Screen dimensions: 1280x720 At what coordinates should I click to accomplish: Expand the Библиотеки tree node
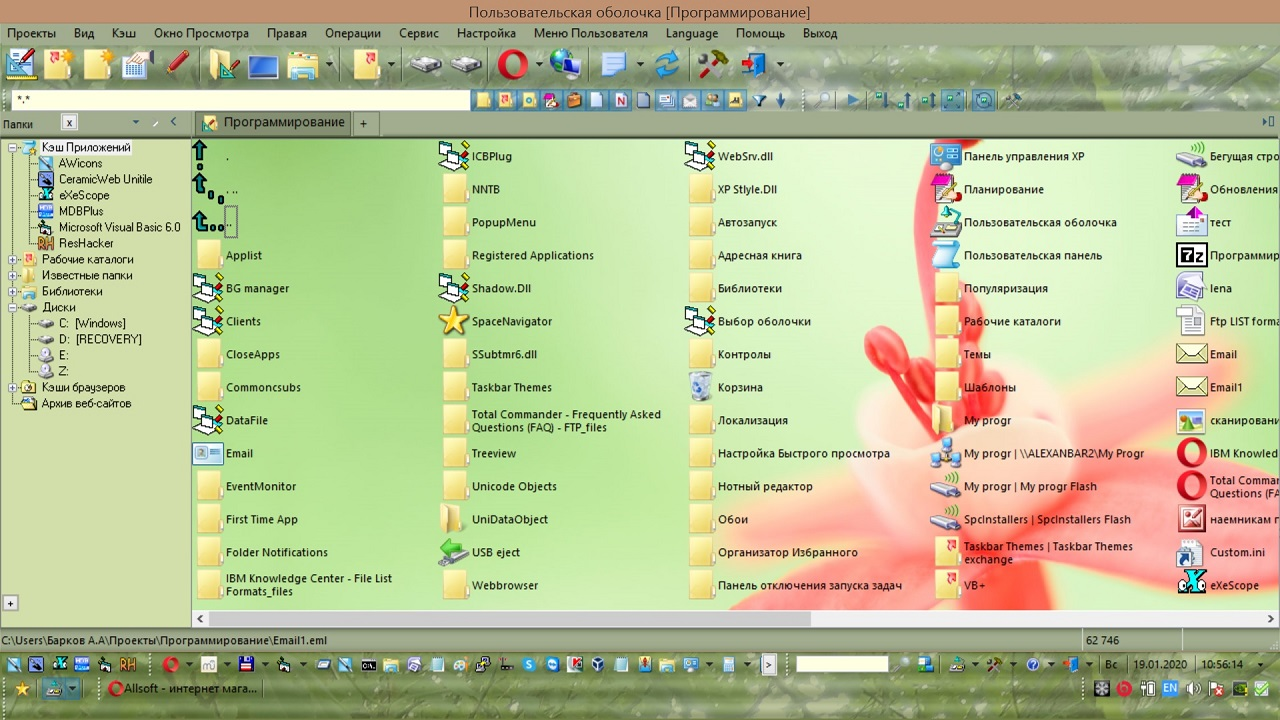click(x=14, y=292)
